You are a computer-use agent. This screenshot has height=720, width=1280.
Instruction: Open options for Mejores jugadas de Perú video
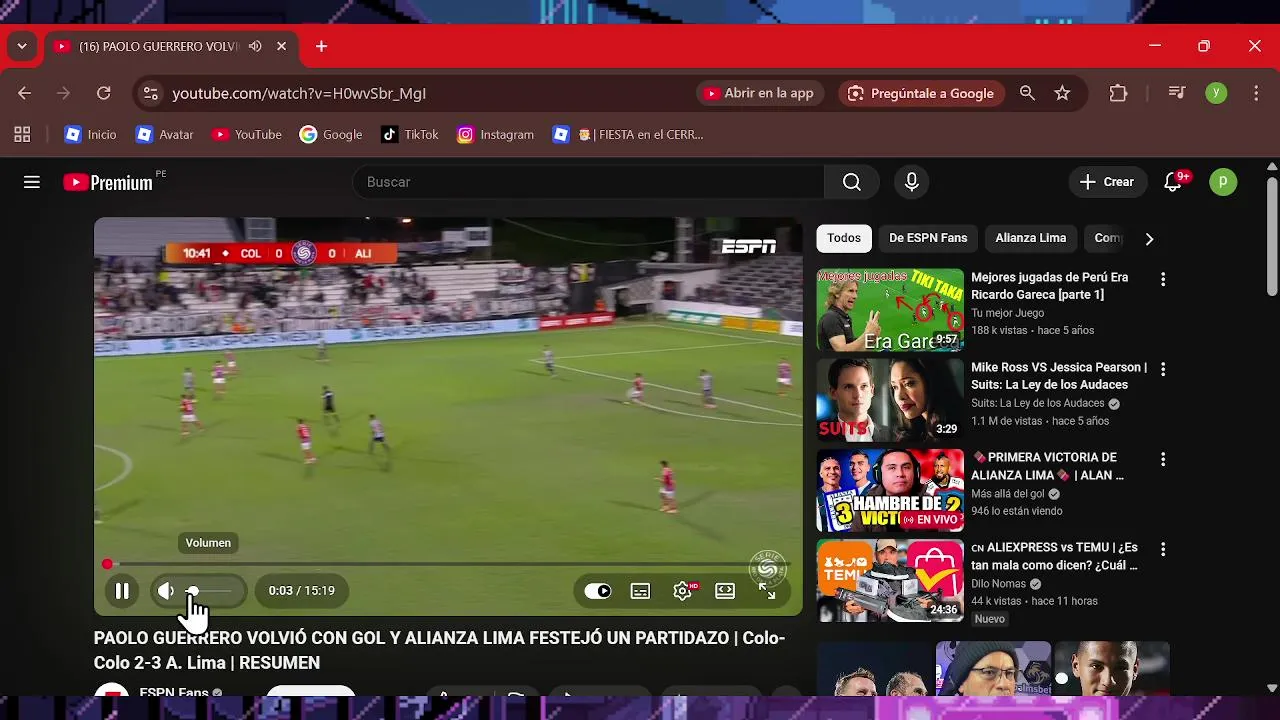pos(1162,279)
